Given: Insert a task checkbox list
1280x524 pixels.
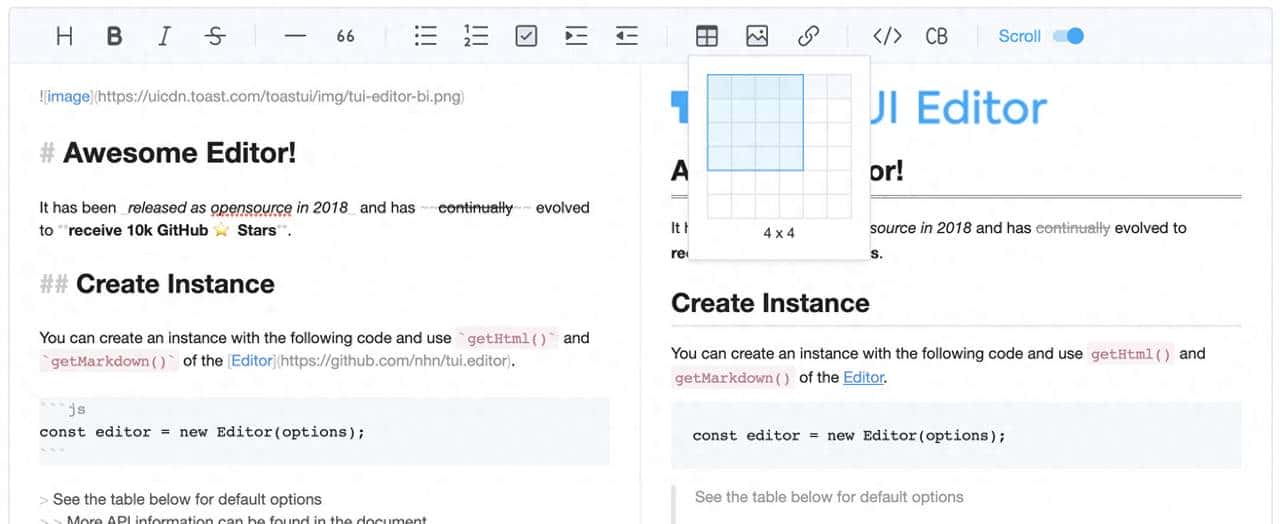Looking at the screenshot, I should 526,36.
